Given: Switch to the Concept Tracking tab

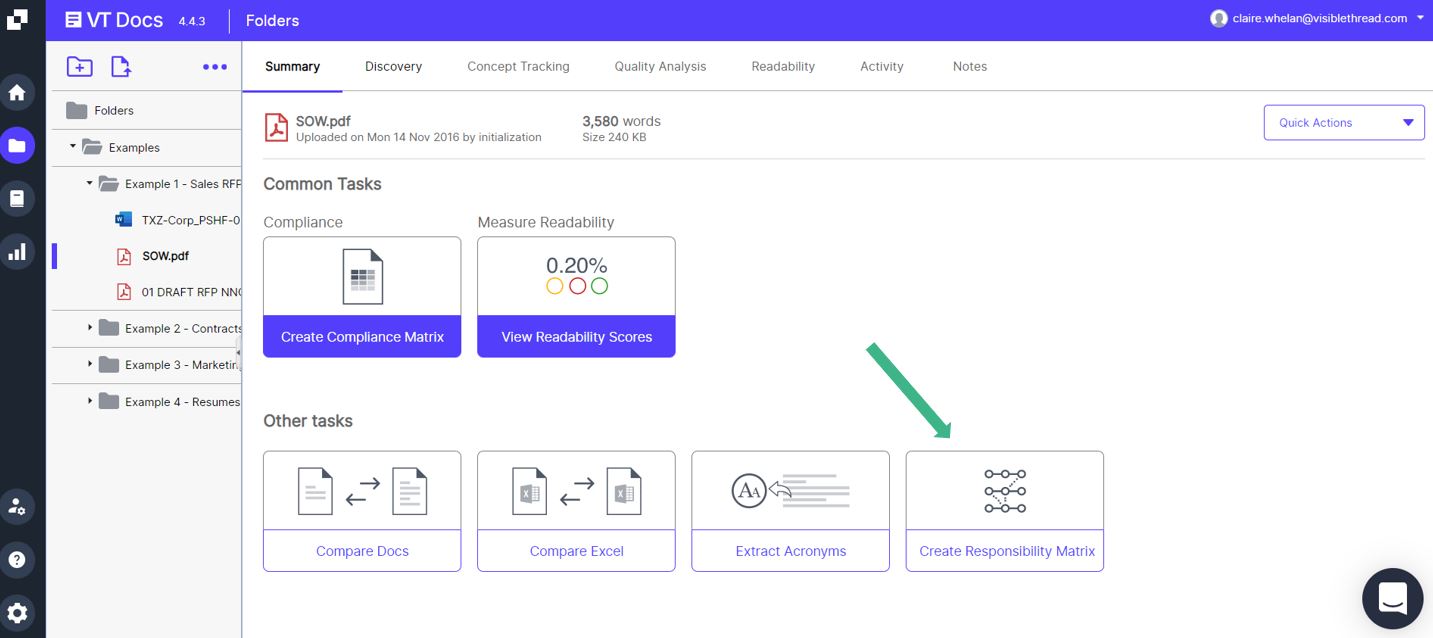Looking at the screenshot, I should [518, 67].
